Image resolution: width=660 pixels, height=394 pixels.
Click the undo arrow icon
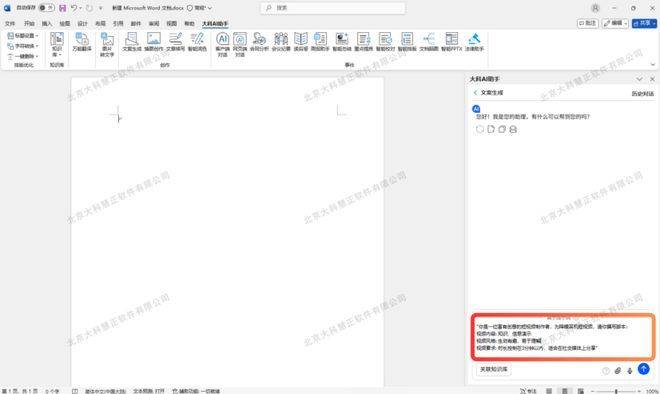coord(74,8)
